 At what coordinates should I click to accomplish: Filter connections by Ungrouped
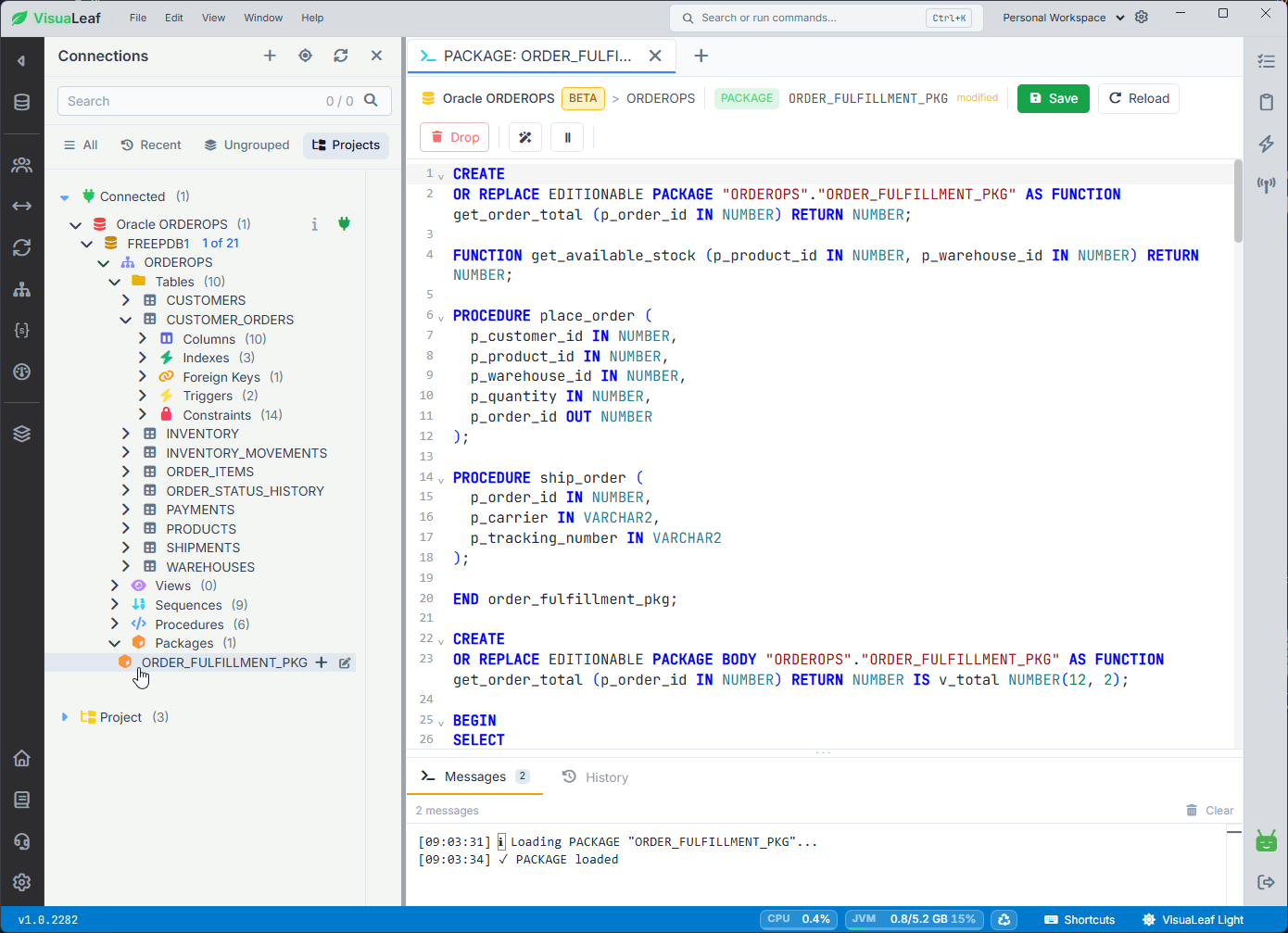pyautogui.click(x=246, y=145)
